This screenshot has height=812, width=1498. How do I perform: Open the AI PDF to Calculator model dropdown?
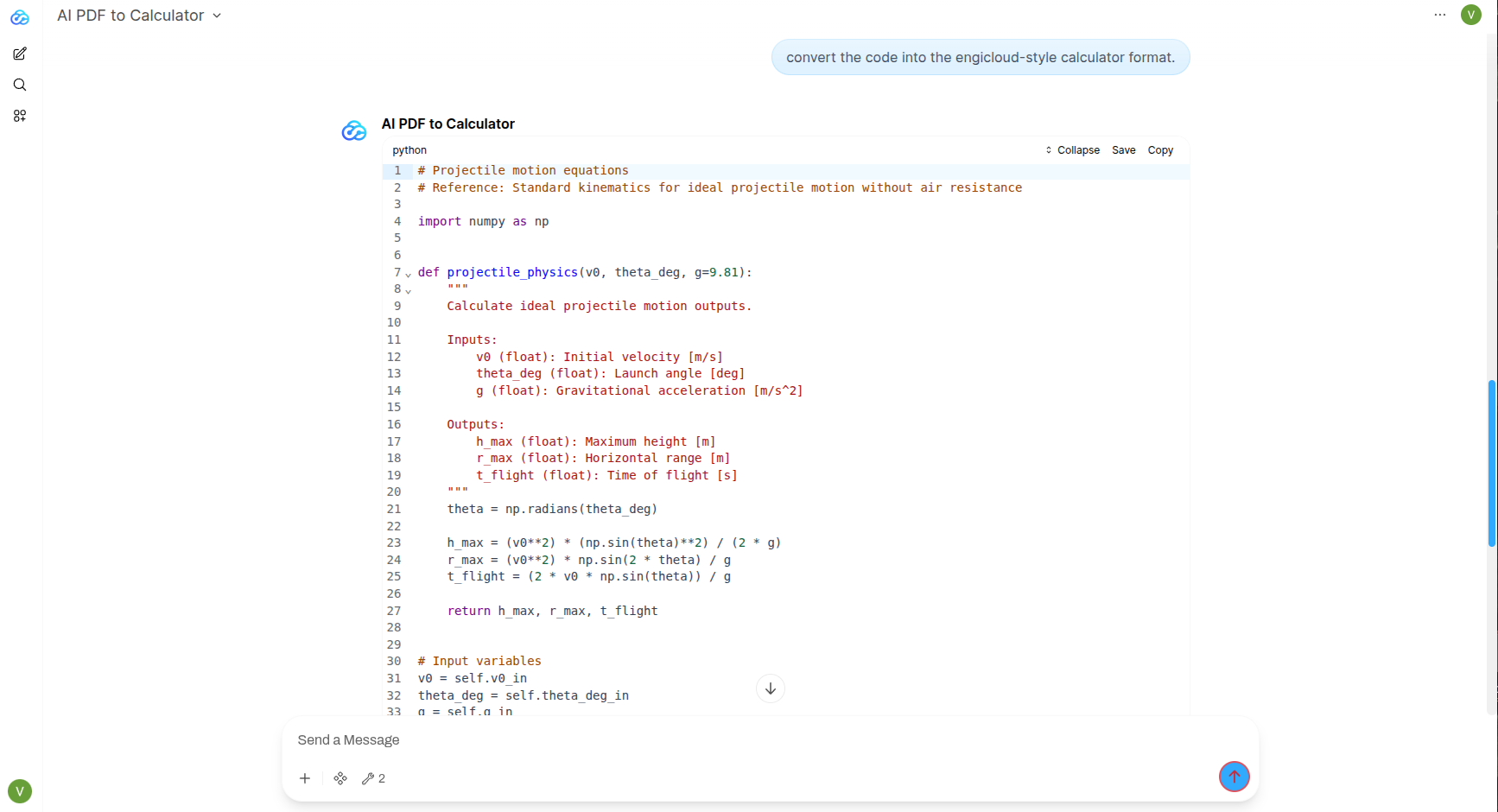point(139,16)
